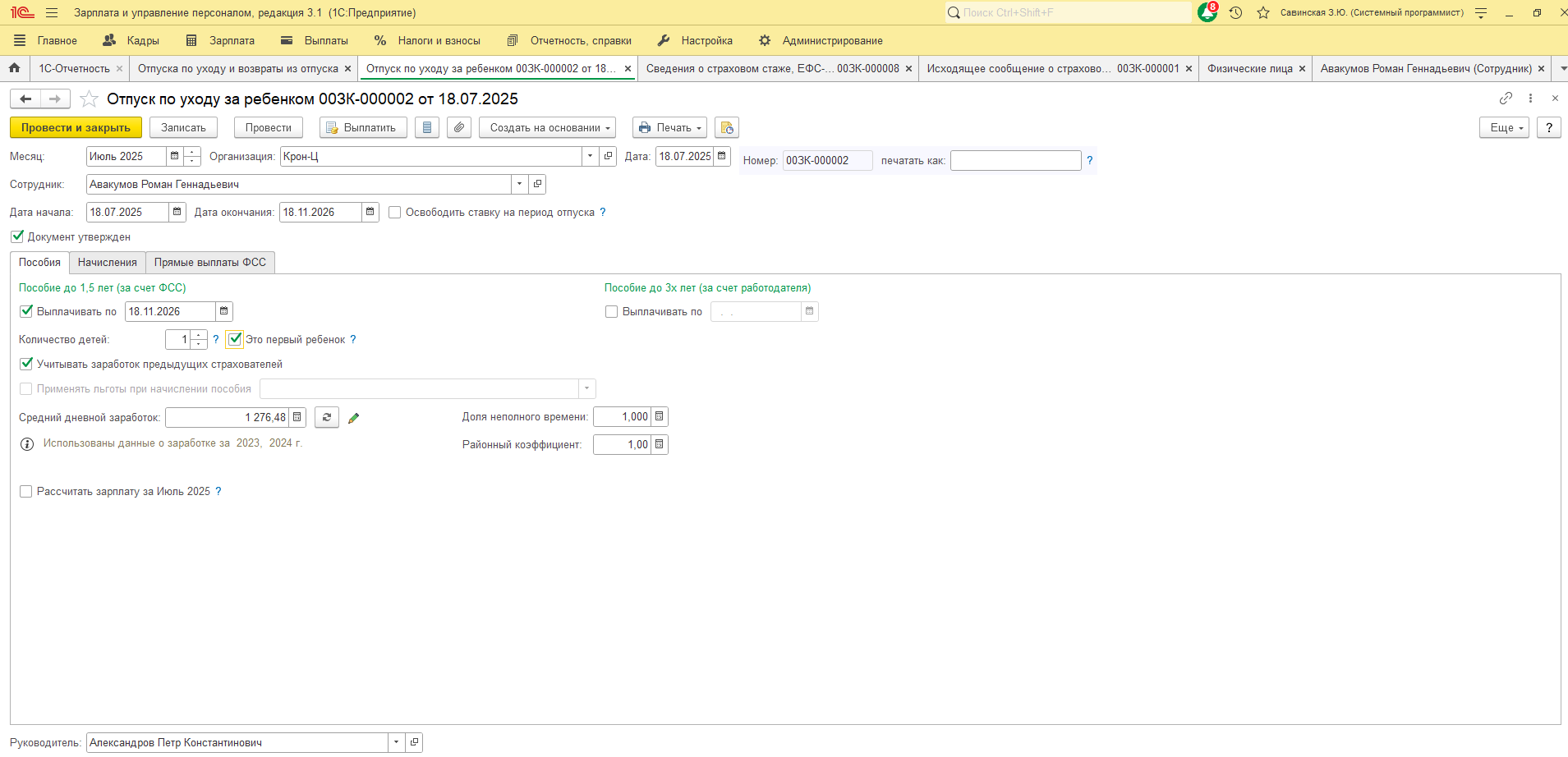Click the Записать button
Viewport: 1568px width, 757px height.
(x=183, y=128)
